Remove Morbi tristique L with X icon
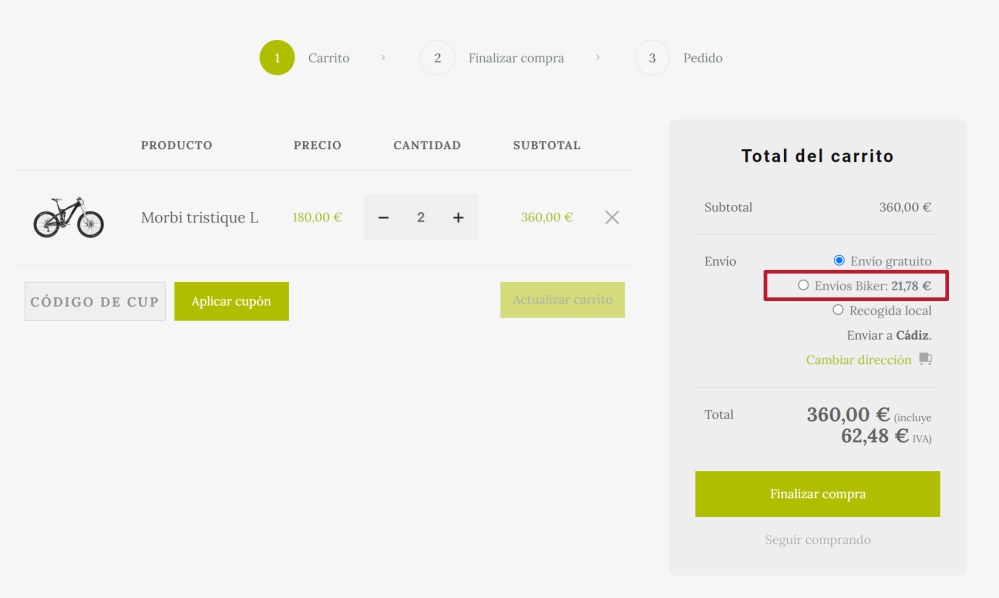This screenshot has height=598, width=999. 612,217
